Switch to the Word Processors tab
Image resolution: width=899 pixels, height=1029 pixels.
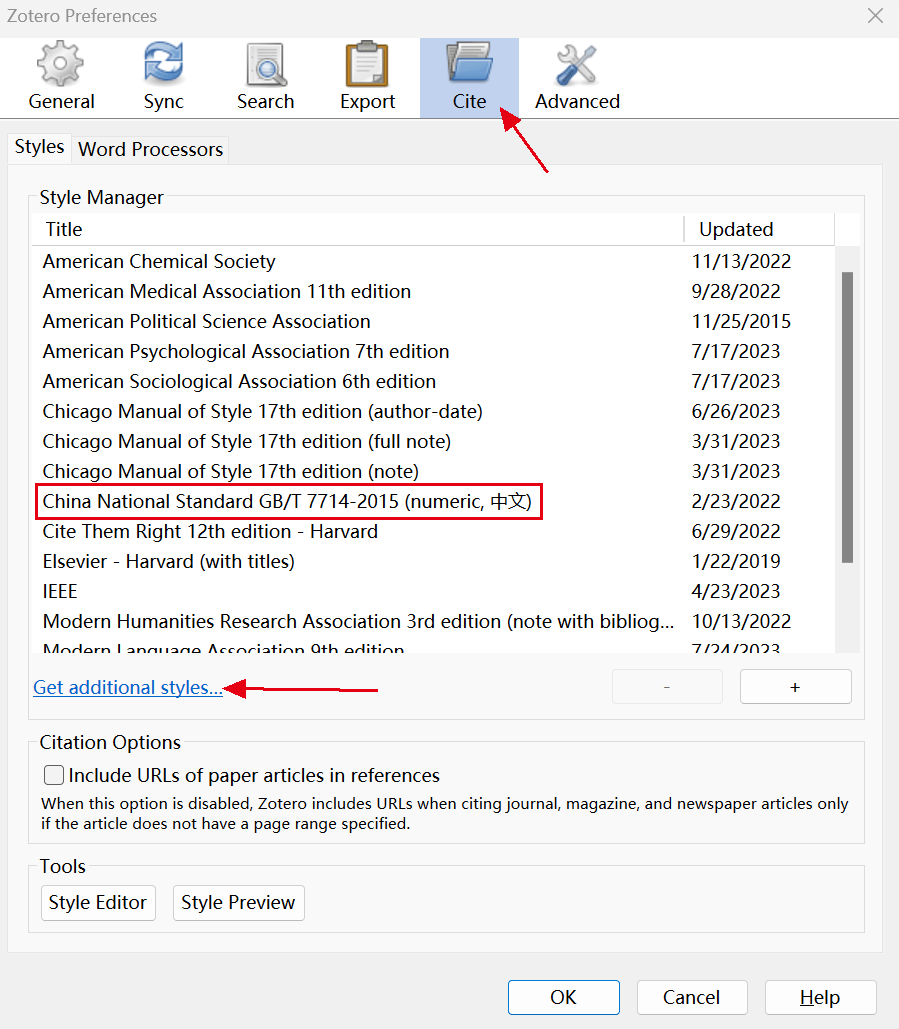(150, 149)
